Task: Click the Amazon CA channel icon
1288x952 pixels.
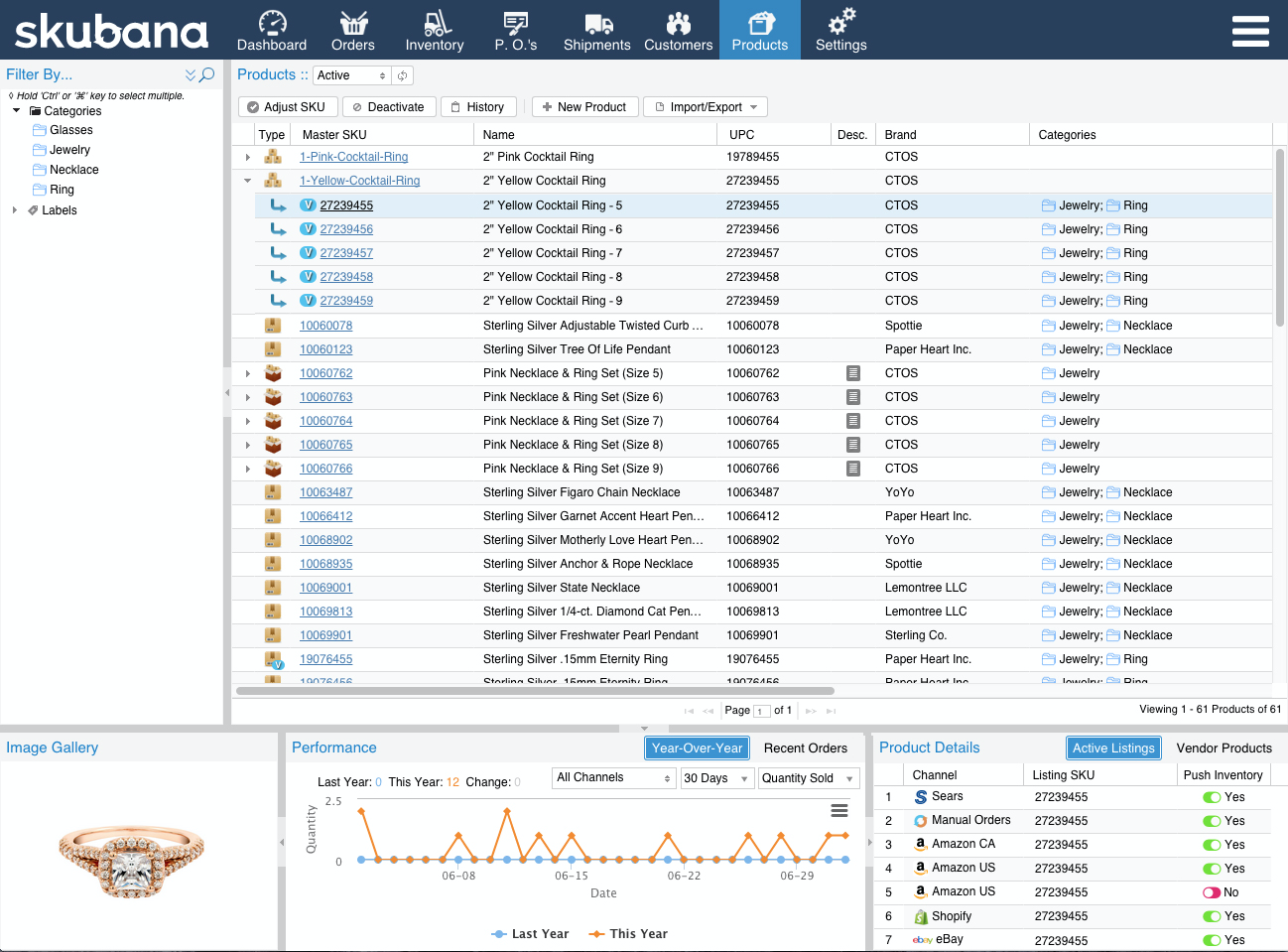Action: (x=921, y=845)
